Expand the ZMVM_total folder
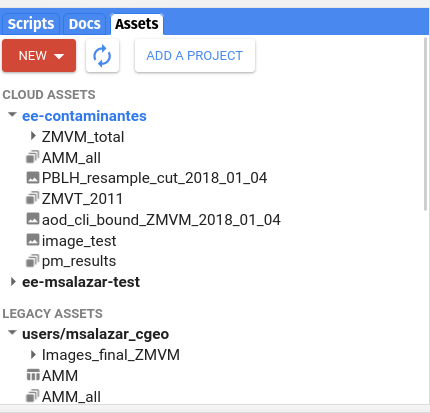The height and width of the screenshot is (413, 430). (x=33, y=136)
